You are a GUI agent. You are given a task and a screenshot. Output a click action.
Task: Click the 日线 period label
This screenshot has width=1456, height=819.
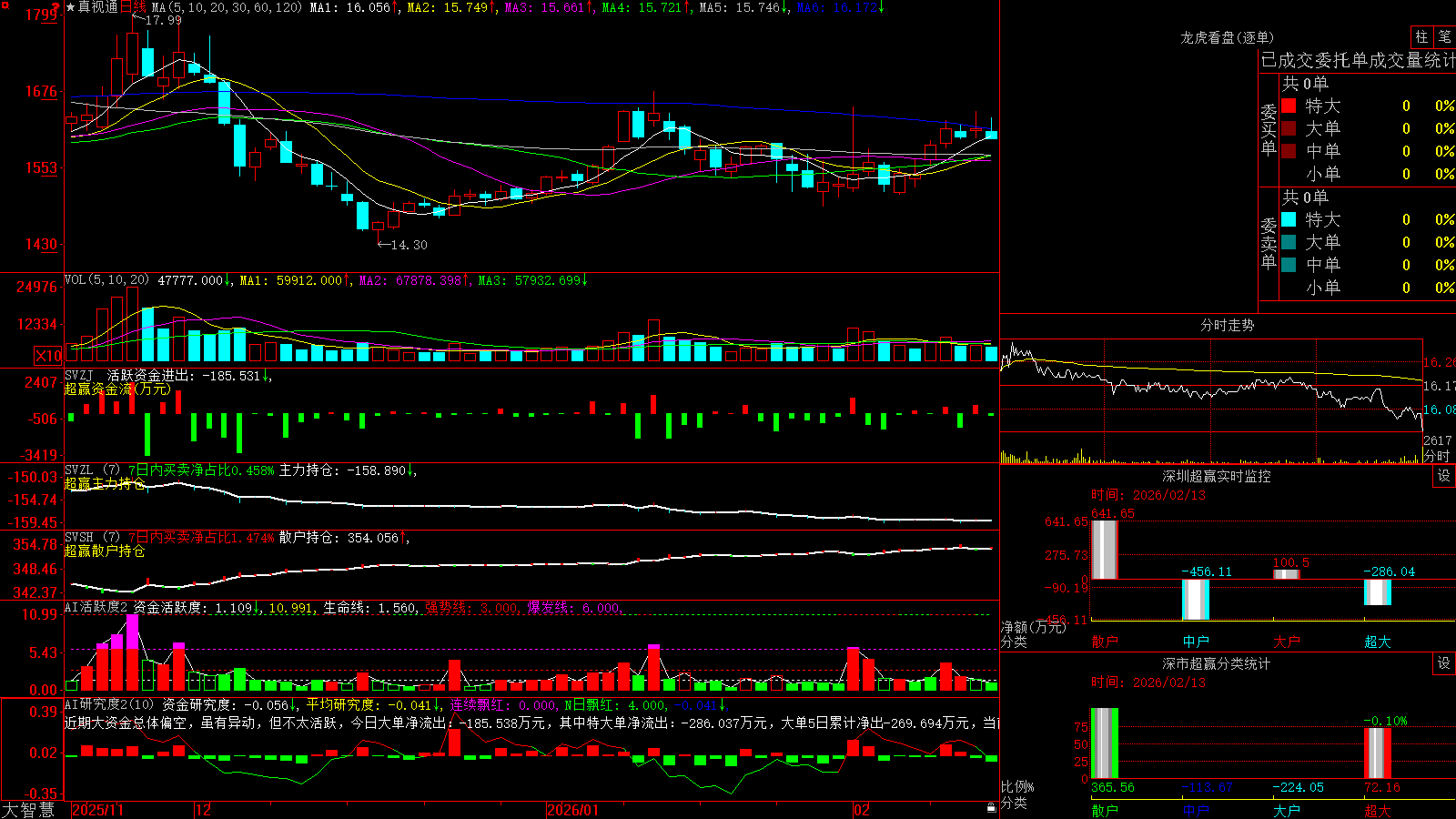point(133,7)
